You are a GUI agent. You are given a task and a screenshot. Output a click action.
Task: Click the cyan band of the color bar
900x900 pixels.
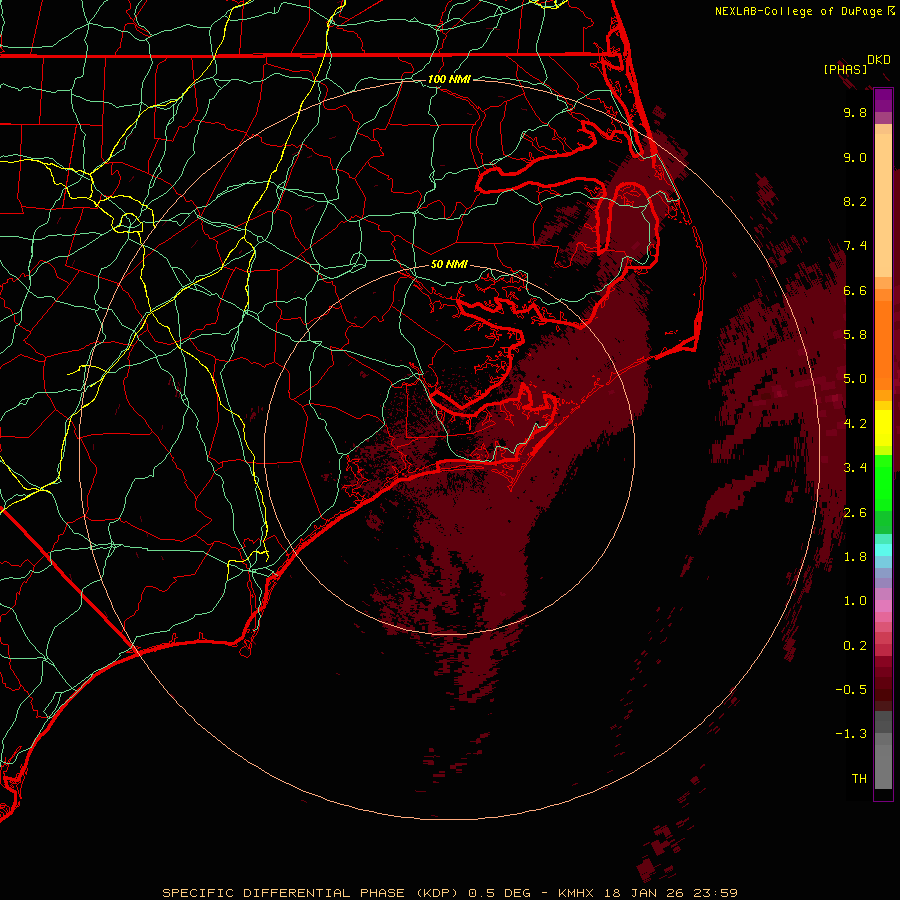(x=883, y=550)
